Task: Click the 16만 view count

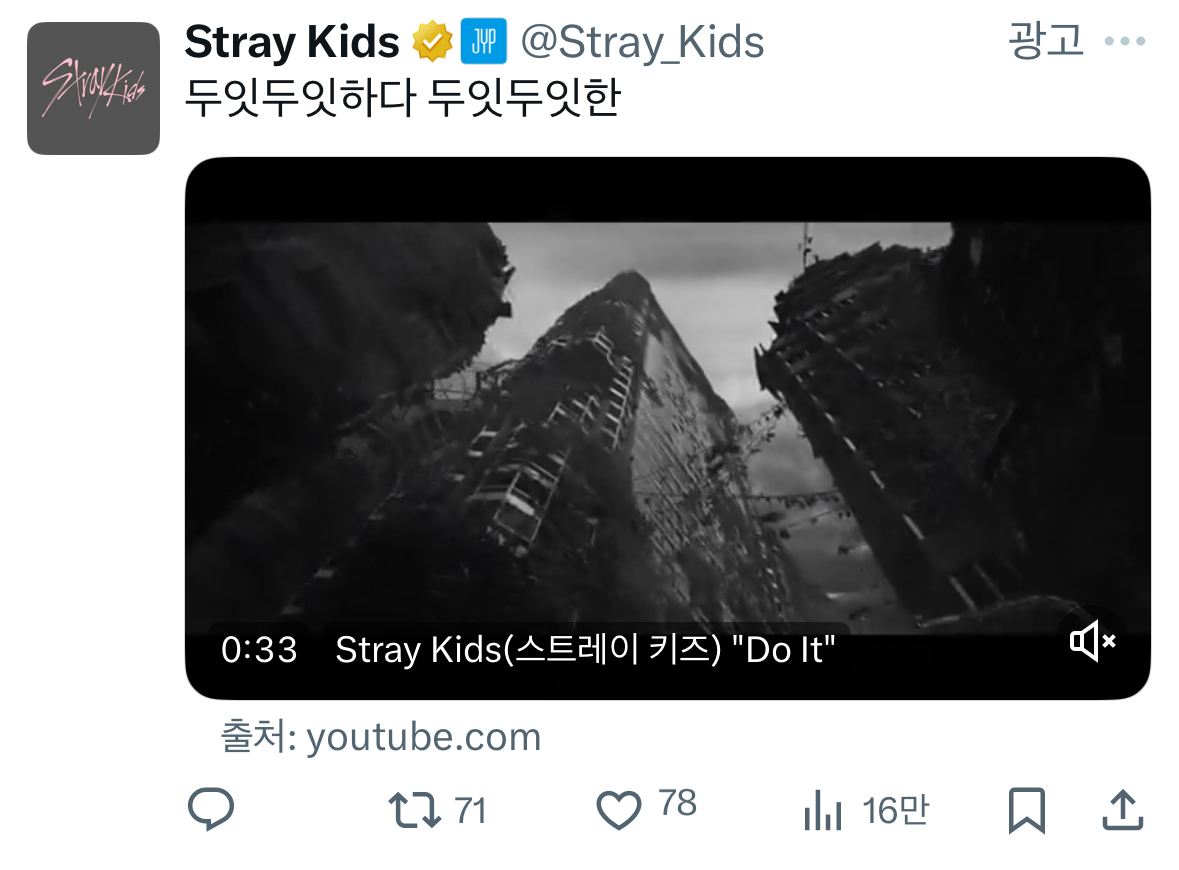Action: point(896,811)
